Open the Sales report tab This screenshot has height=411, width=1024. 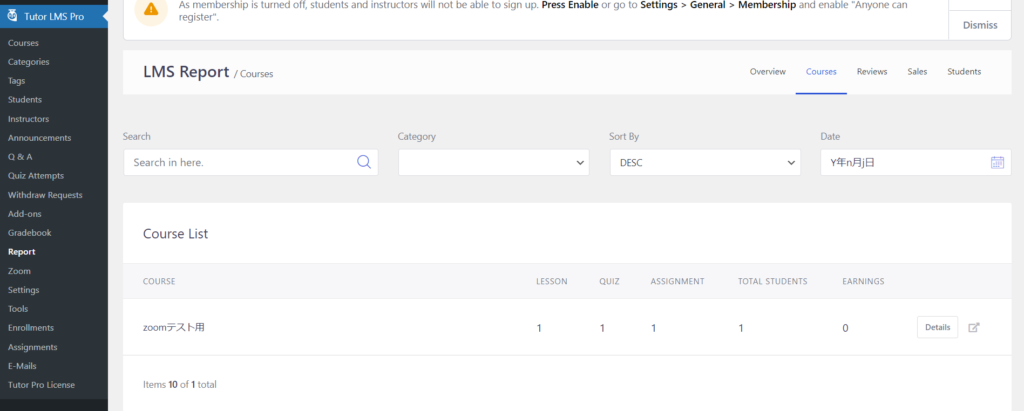coord(917,72)
